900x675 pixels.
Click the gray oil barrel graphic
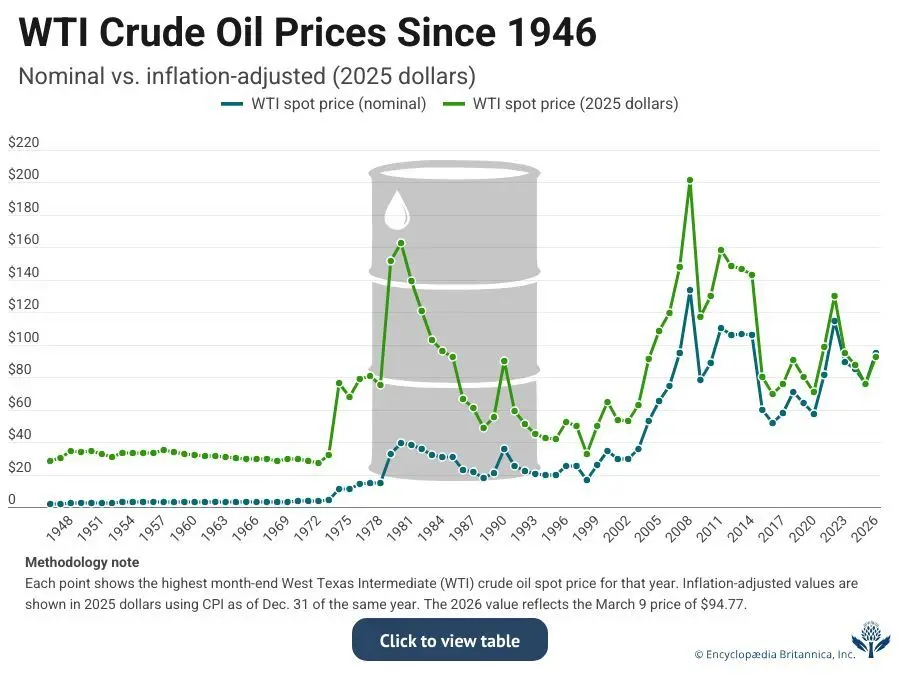pyautogui.click(x=453, y=320)
